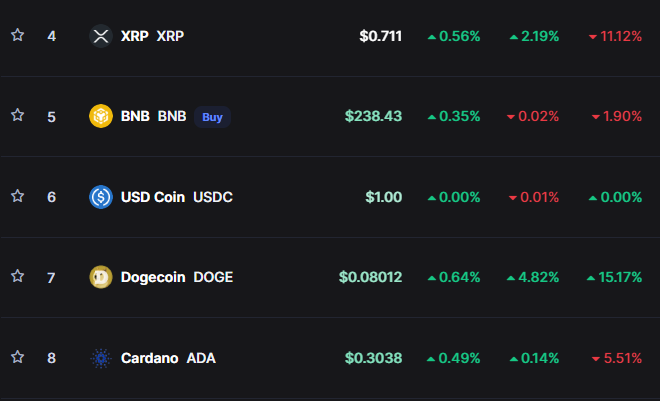Click Dogecoin's 15.17% weekly gain value

point(614,277)
